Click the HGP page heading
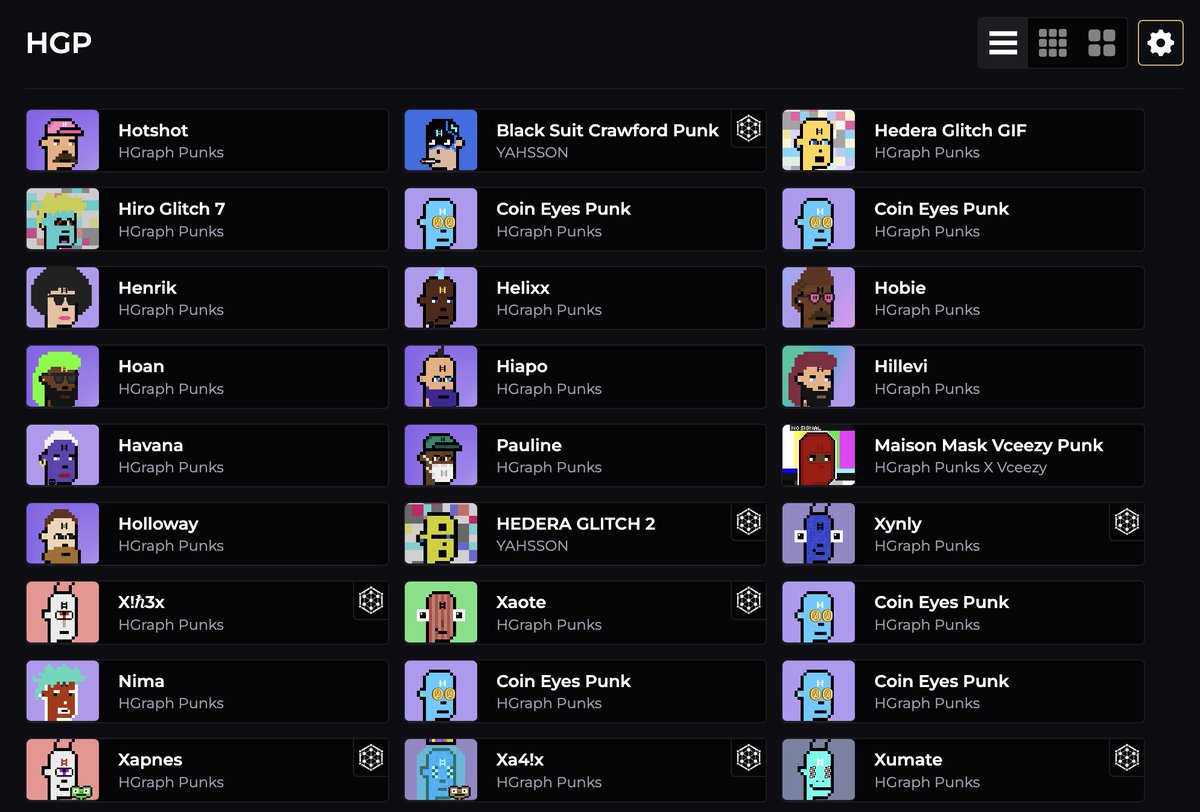 59,43
